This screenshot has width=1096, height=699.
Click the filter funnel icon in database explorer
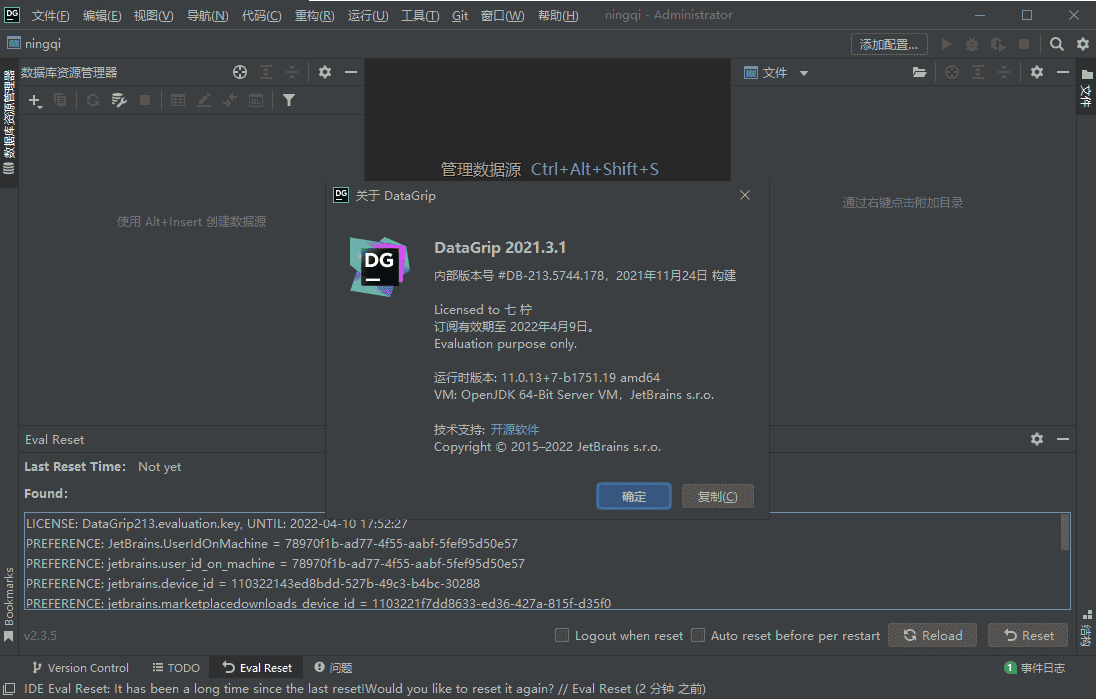tap(288, 100)
